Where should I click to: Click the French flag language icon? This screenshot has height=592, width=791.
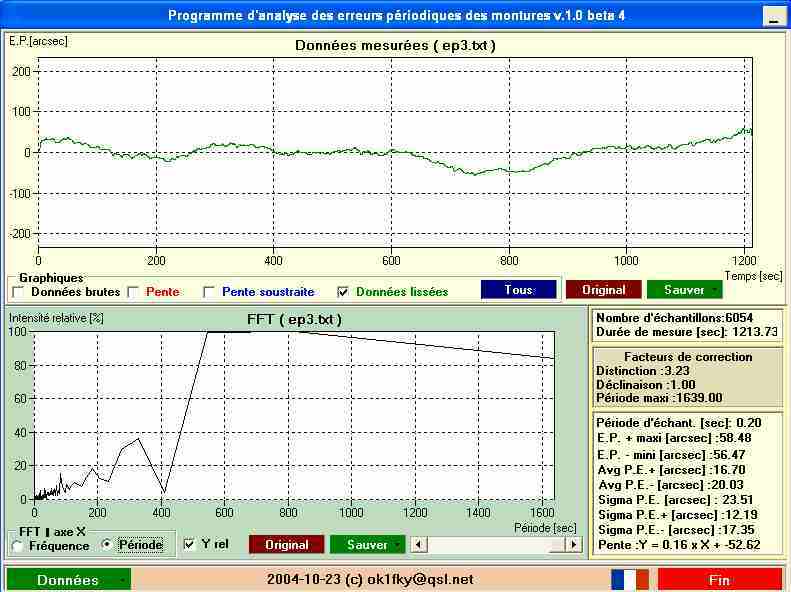pos(630,580)
